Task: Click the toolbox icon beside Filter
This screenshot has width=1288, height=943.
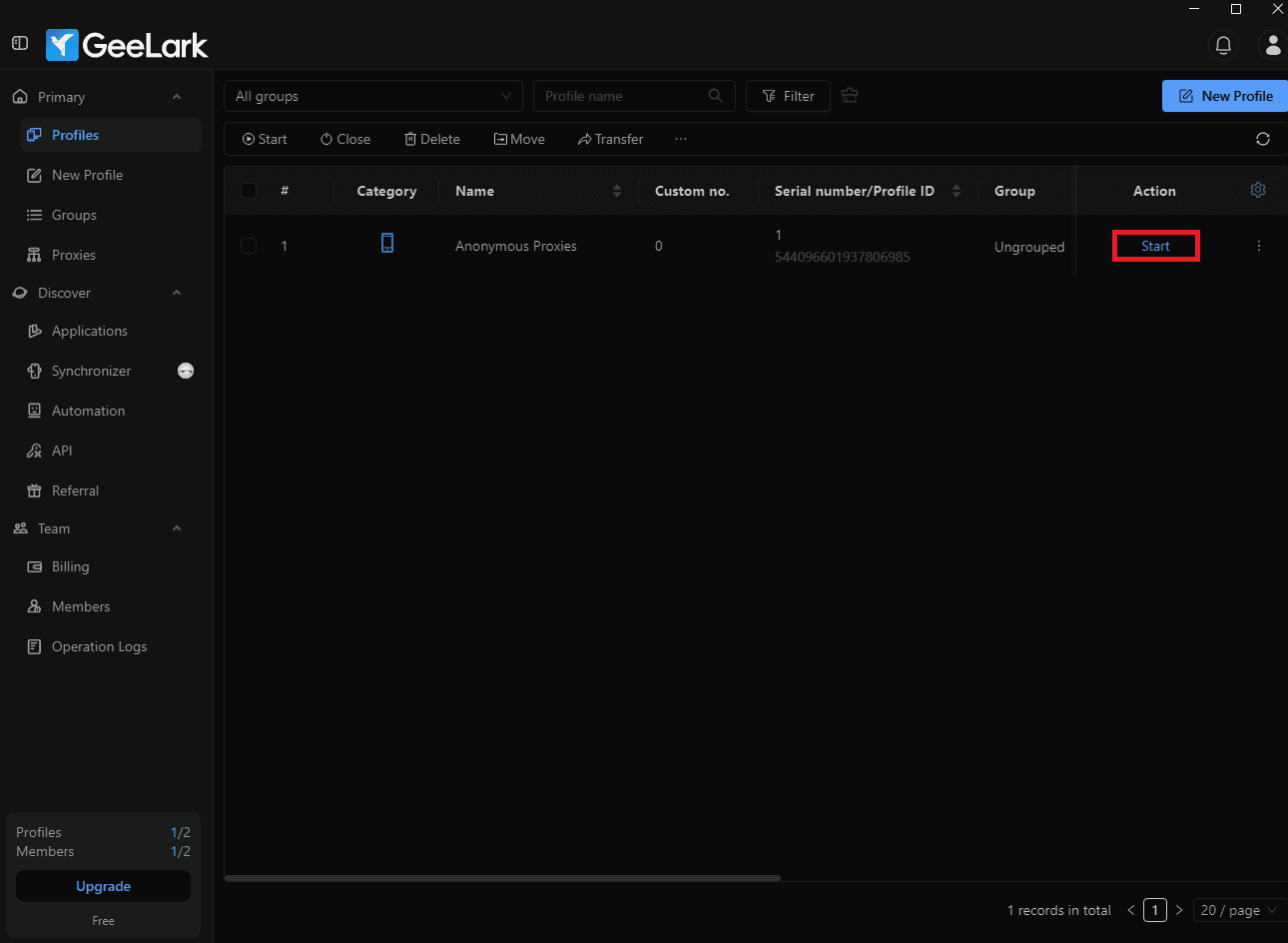Action: pyautogui.click(x=850, y=96)
